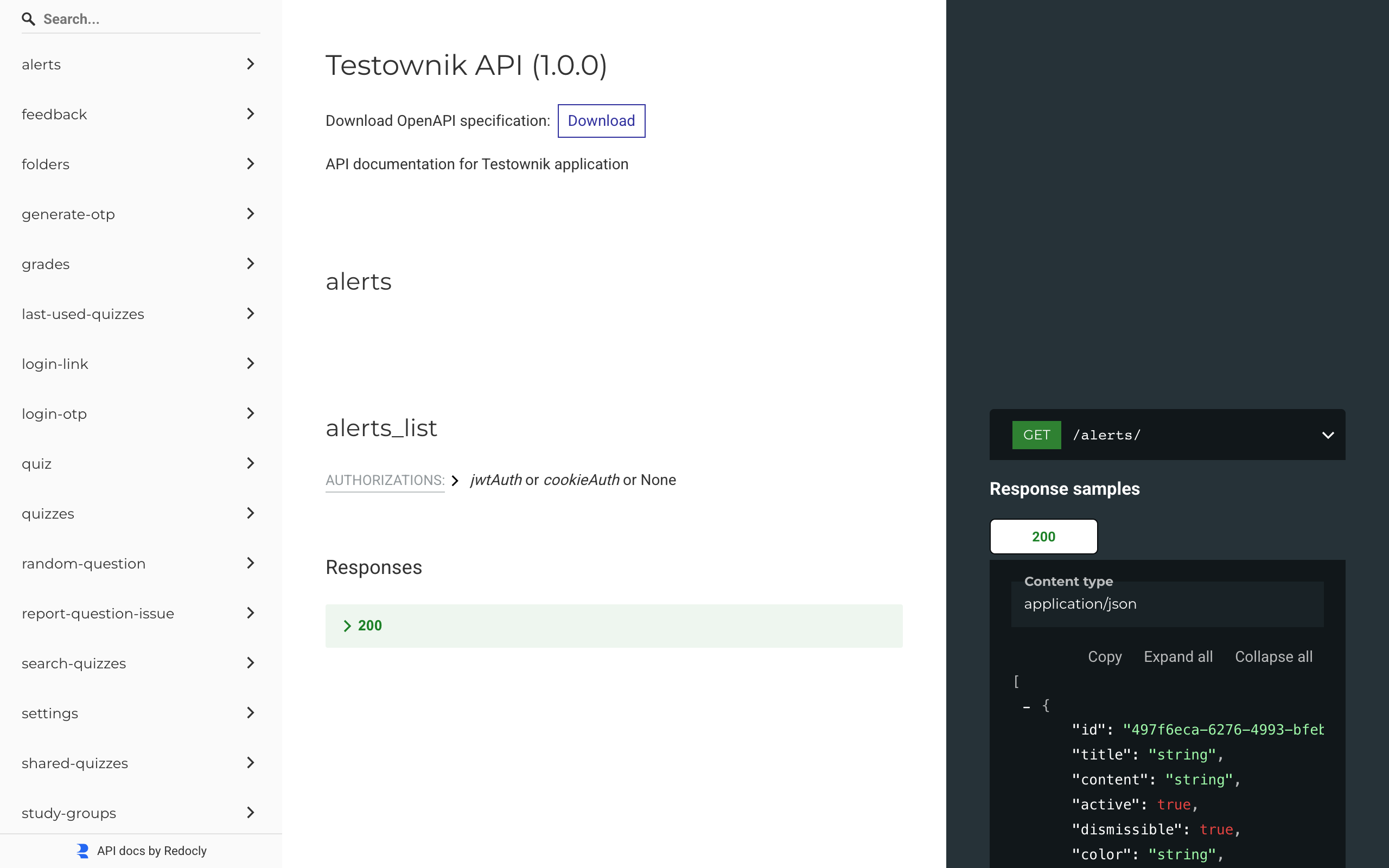Expand the alerts sidebar chevron

(250, 65)
